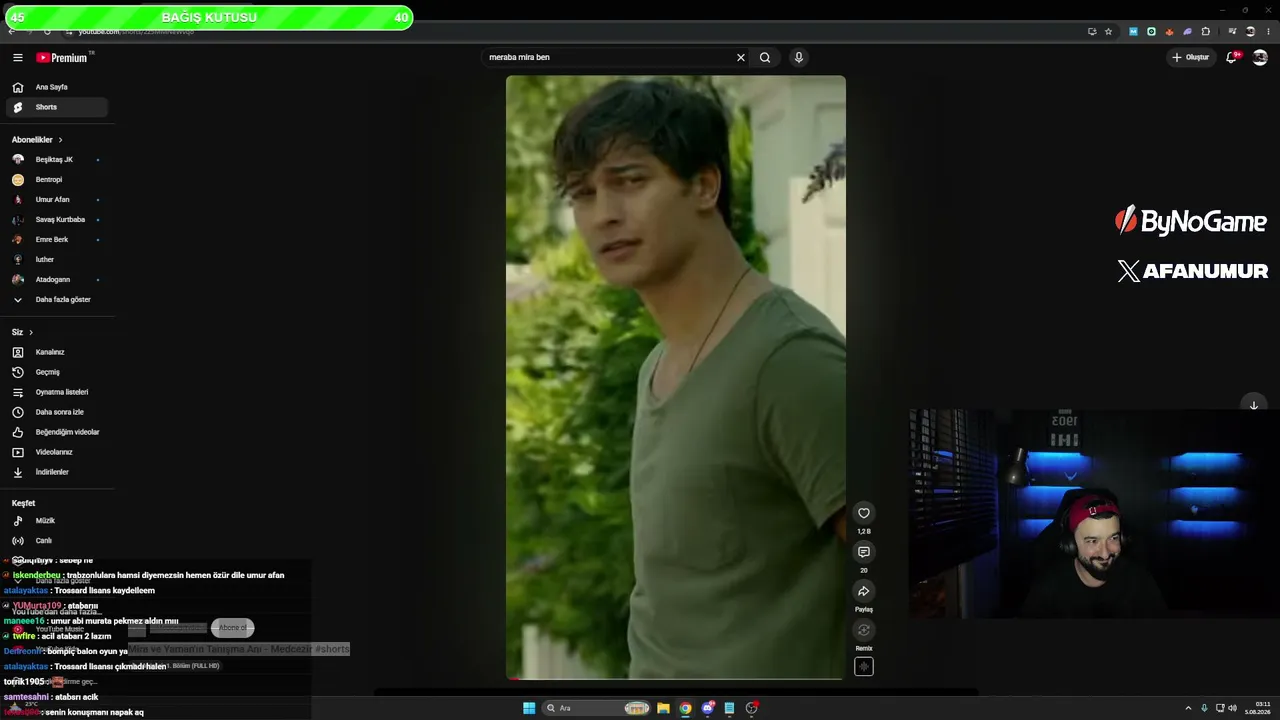Open İndirilenler in the sidebar

pyautogui.click(x=57, y=472)
